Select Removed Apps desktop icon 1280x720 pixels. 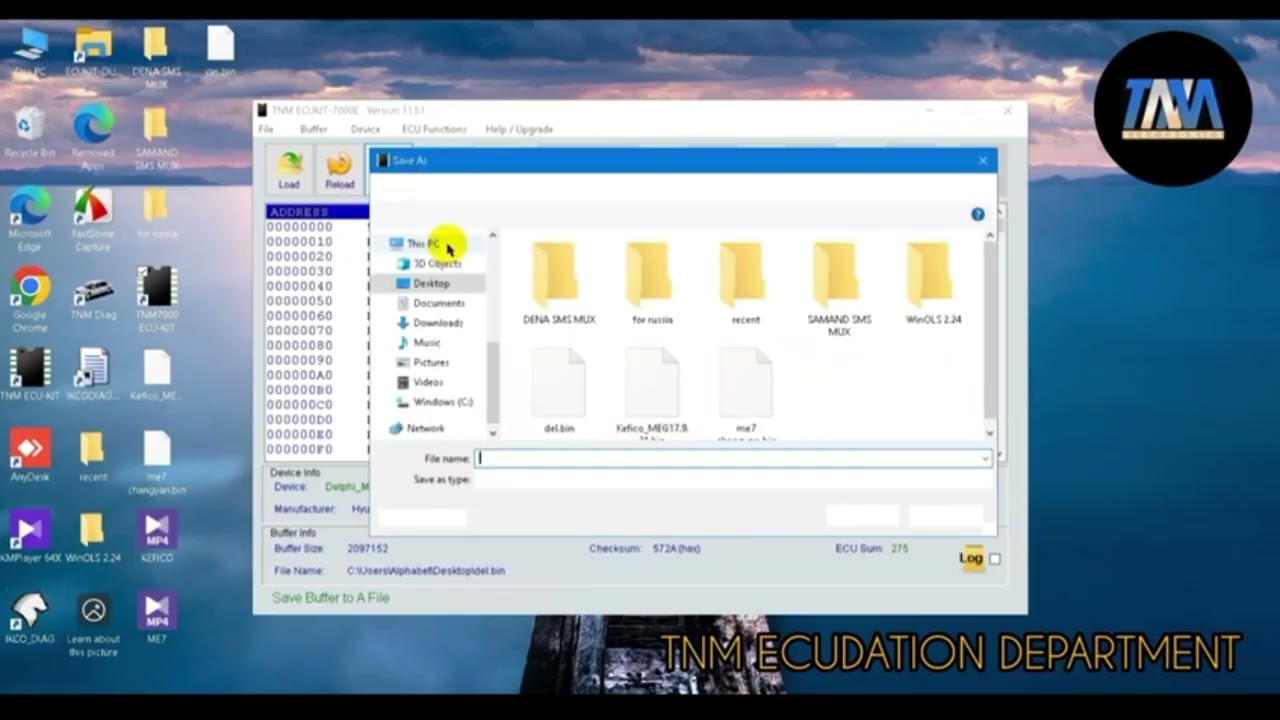click(x=93, y=138)
